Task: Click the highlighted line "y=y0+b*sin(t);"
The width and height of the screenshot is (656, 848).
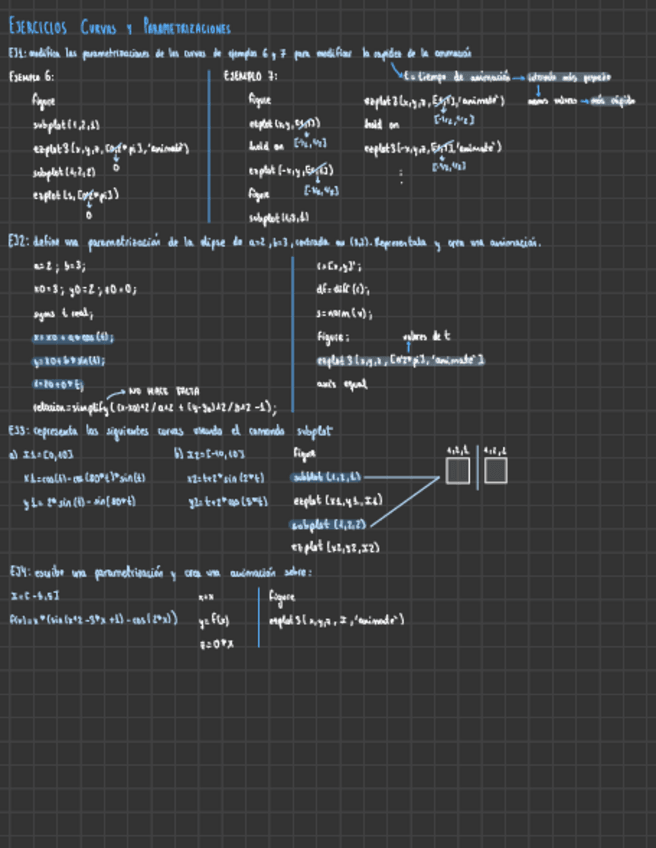Action: 69,361
